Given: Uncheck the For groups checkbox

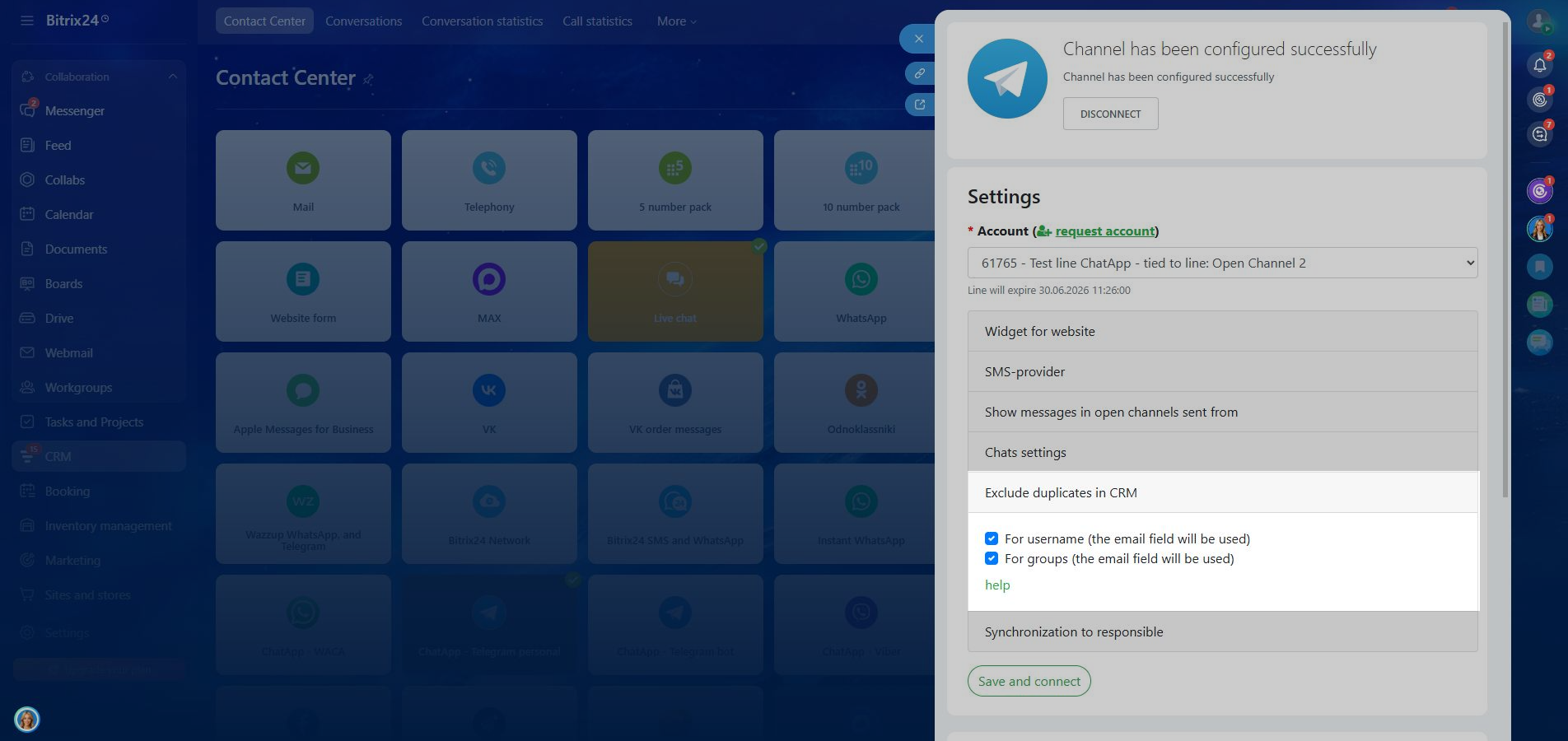Looking at the screenshot, I should (x=992, y=558).
